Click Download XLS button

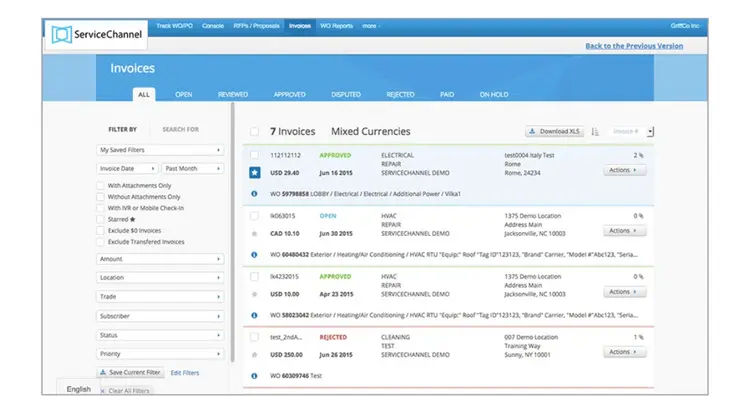[x=555, y=131]
